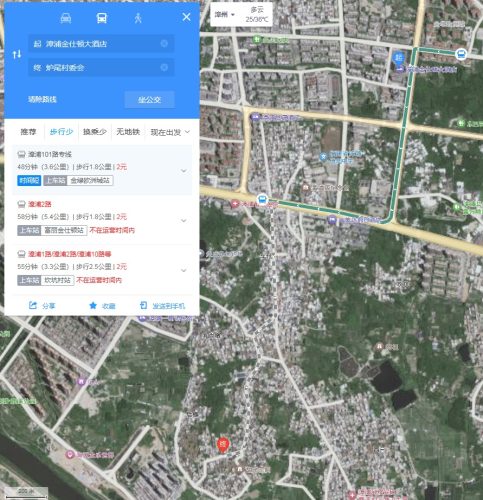Click the 分享 share icon
The image size is (483, 500).
(33, 305)
